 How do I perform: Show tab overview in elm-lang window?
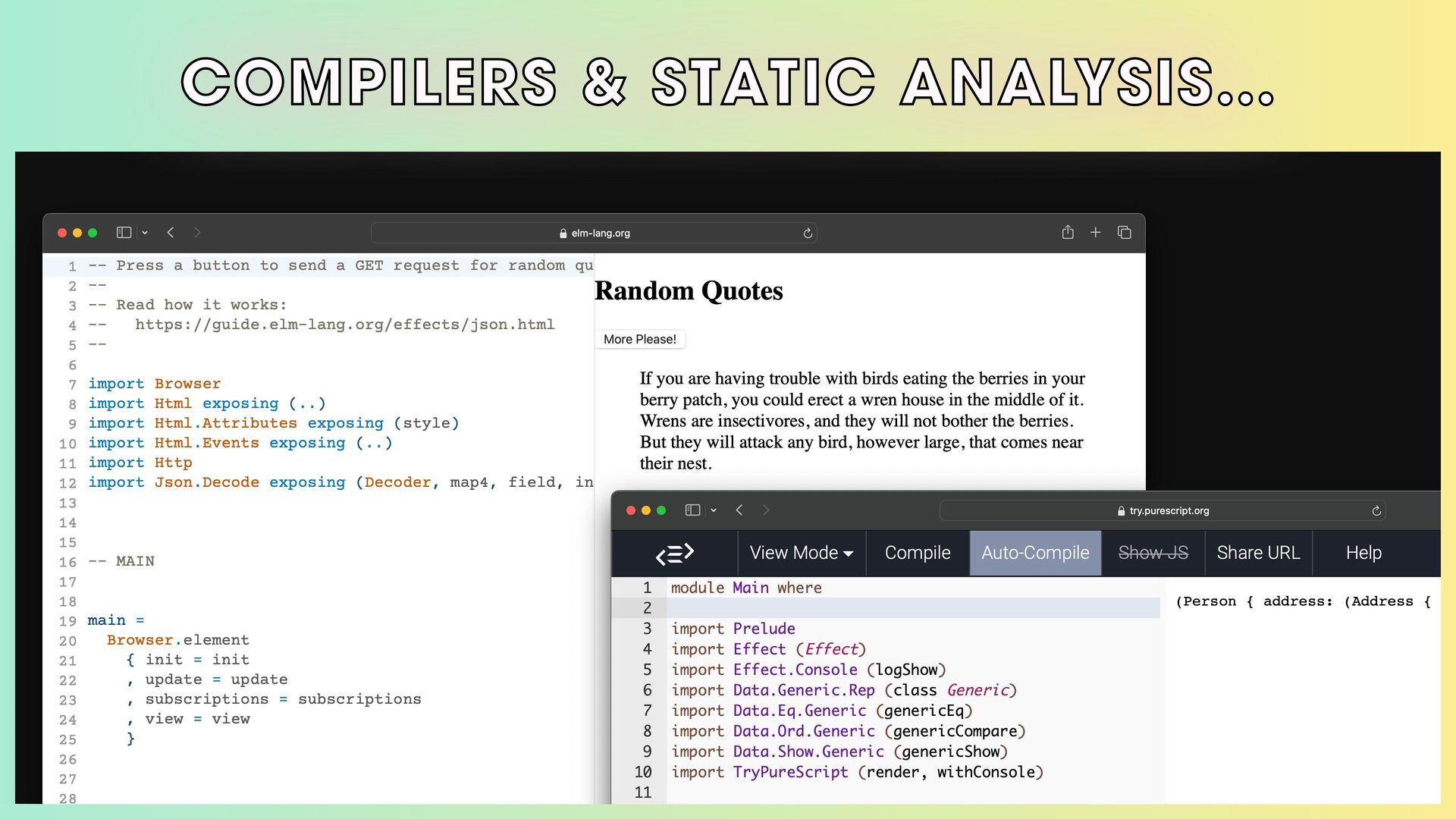(1125, 233)
